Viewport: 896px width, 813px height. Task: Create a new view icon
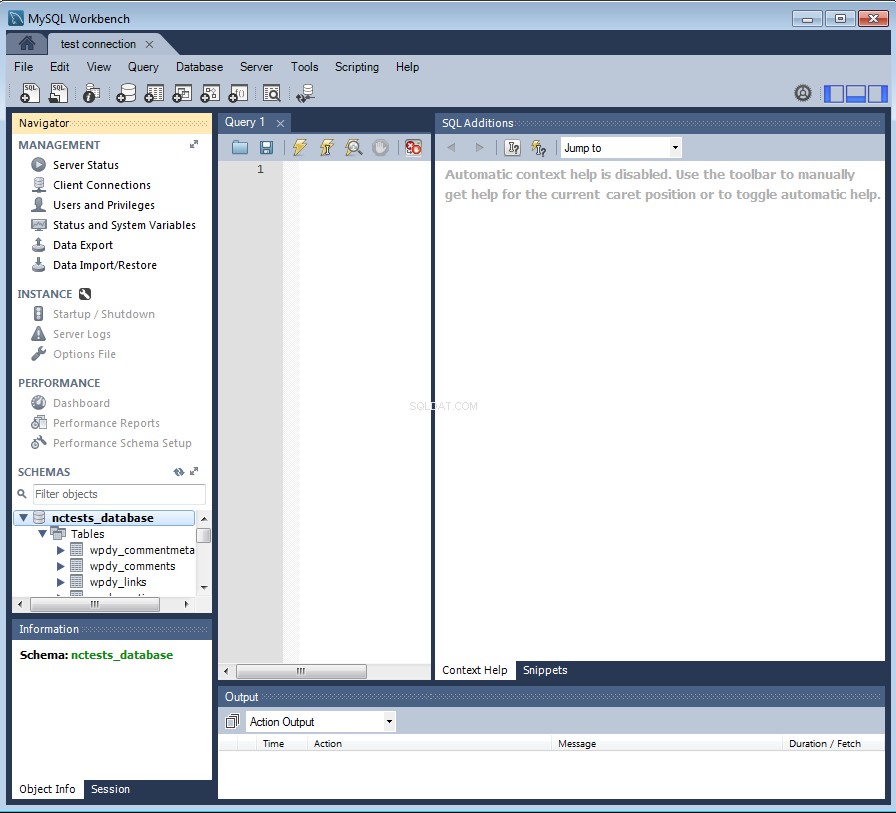click(x=182, y=93)
